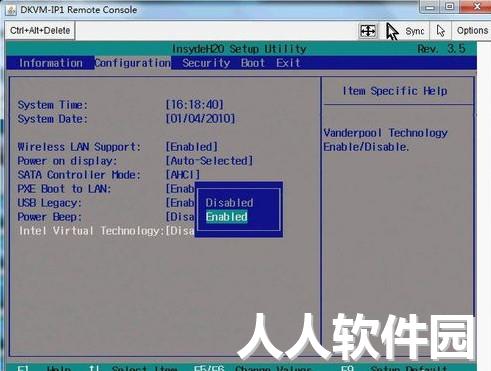Screen dimensions: 491x371
Task: Switch to the Information tab
Action: [51, 63]
